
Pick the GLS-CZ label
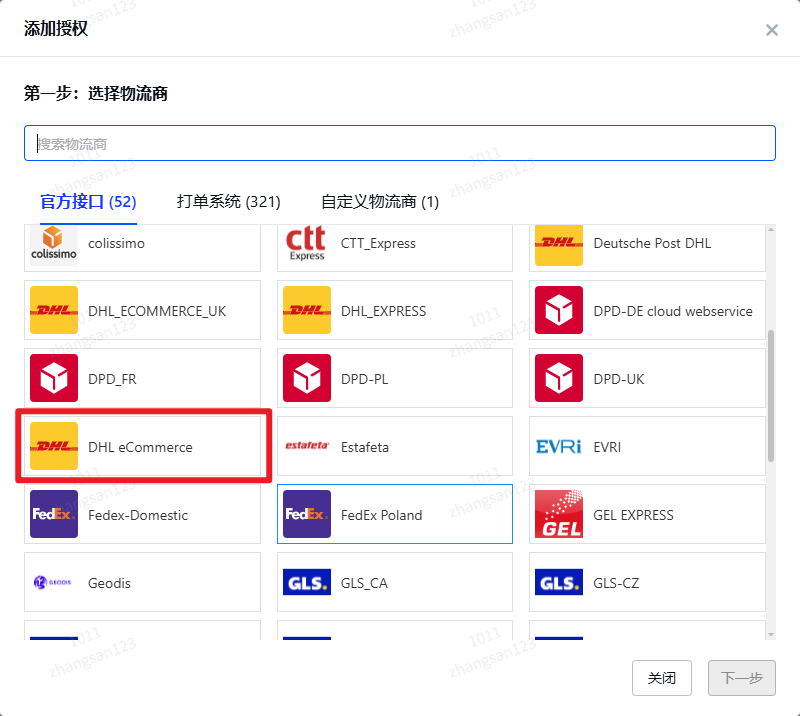616,583
